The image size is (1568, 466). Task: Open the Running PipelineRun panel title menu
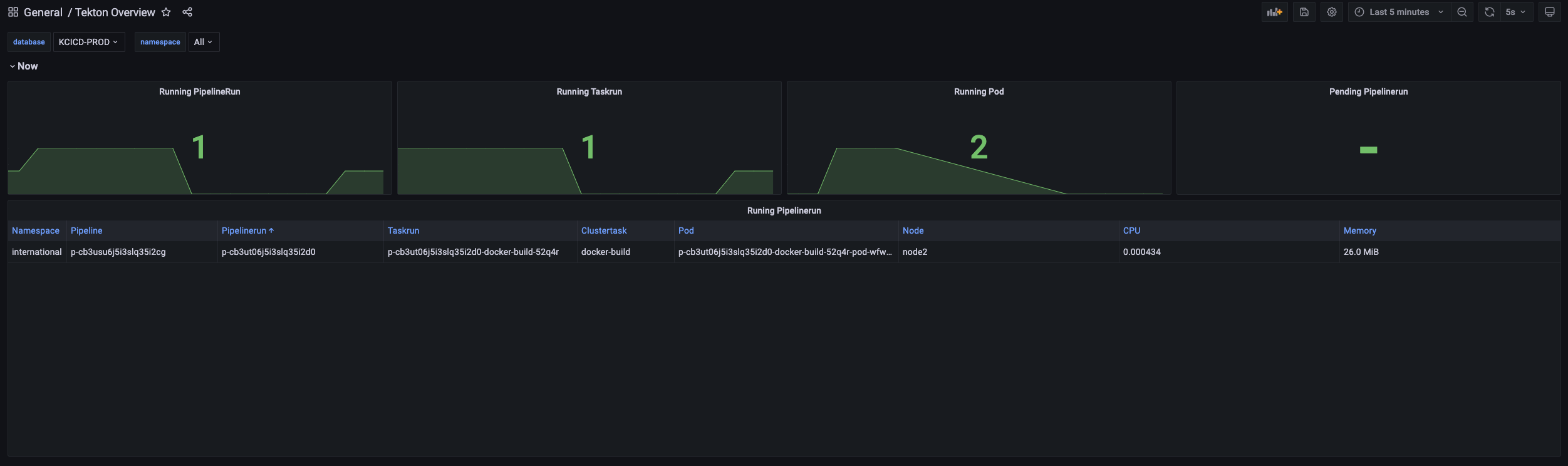pyautogui.click(x=199, y=91)
